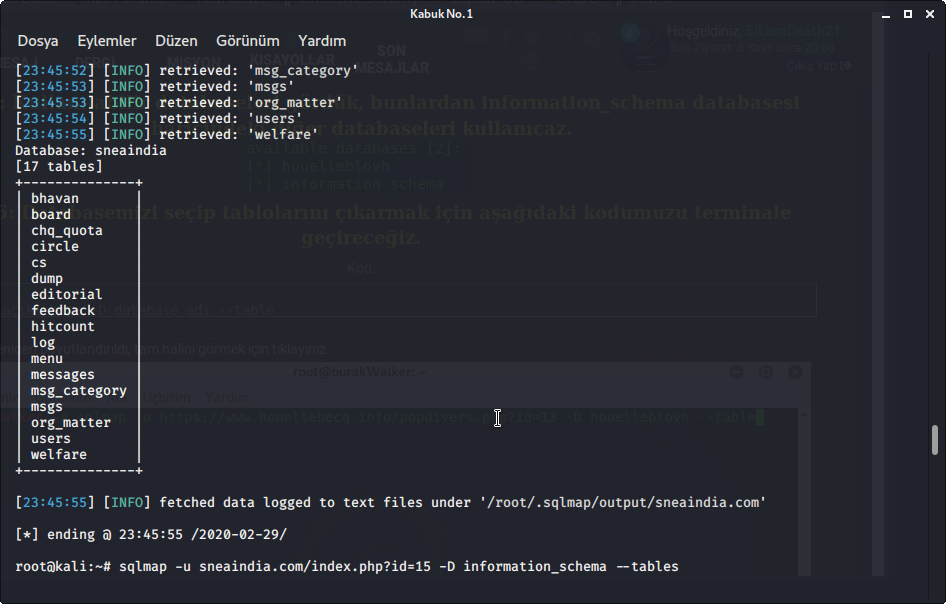
Task: Open the Eylemler menu
Action: [107, 41]
